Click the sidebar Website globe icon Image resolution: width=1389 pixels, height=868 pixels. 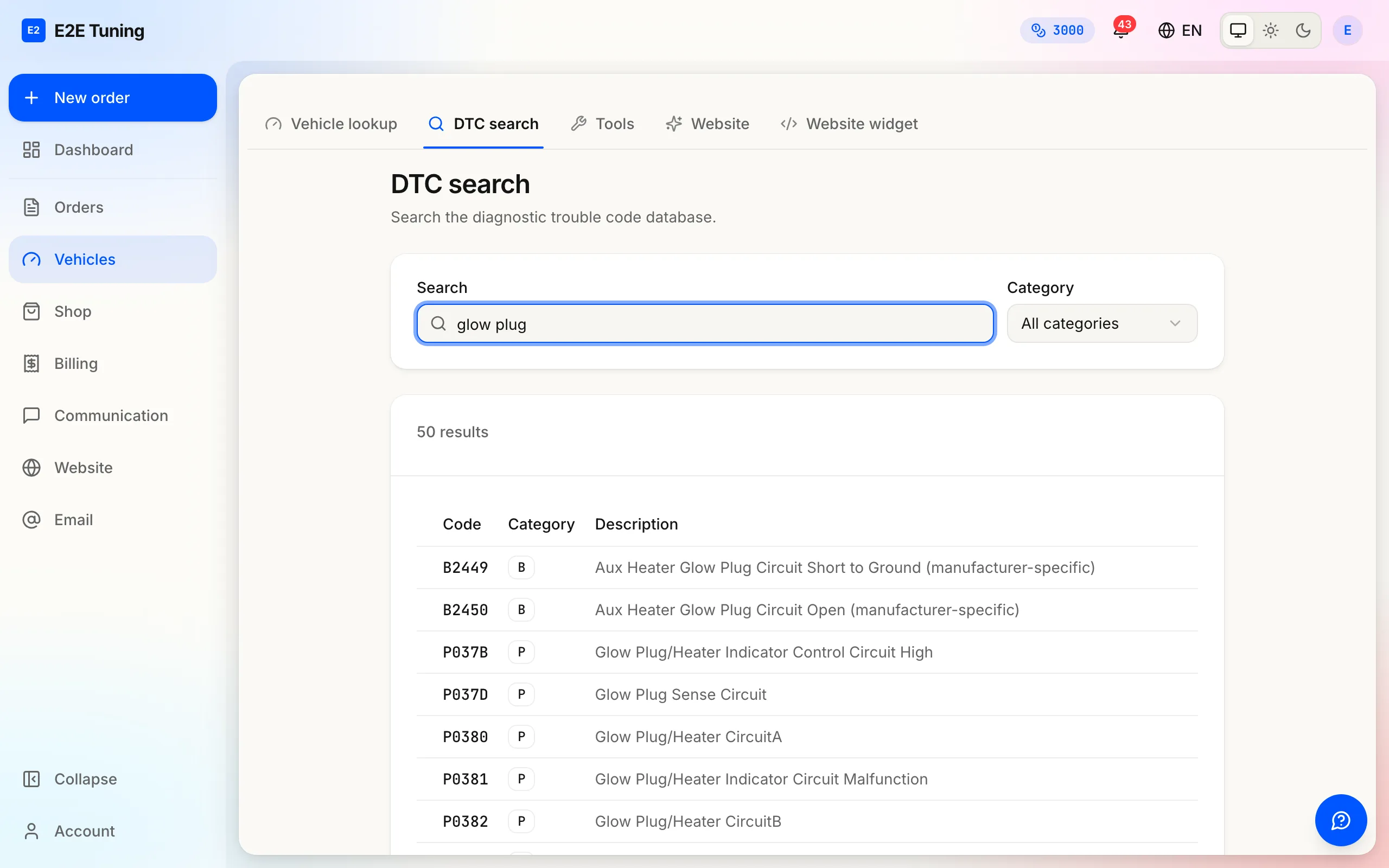click(31, 468)
